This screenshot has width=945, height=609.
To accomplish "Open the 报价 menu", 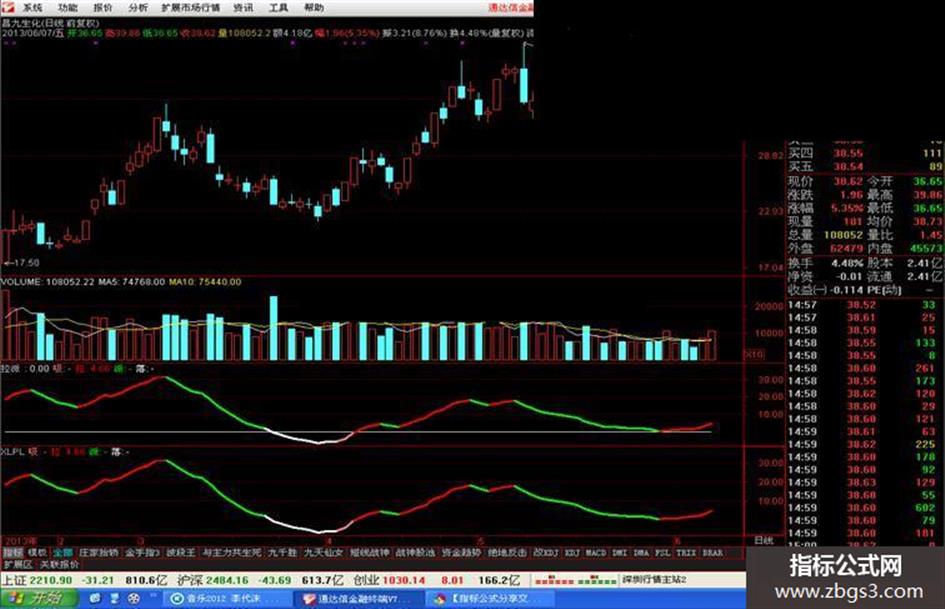I will (x=103, y=7).
